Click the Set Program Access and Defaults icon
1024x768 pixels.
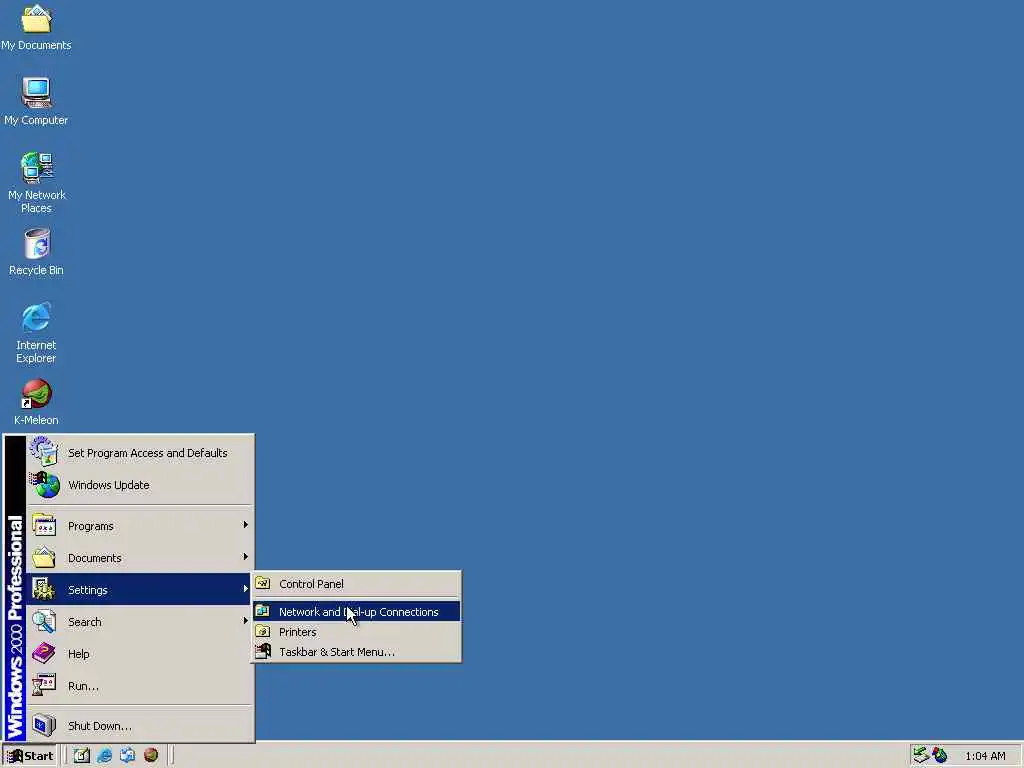(x=44, y=452)
